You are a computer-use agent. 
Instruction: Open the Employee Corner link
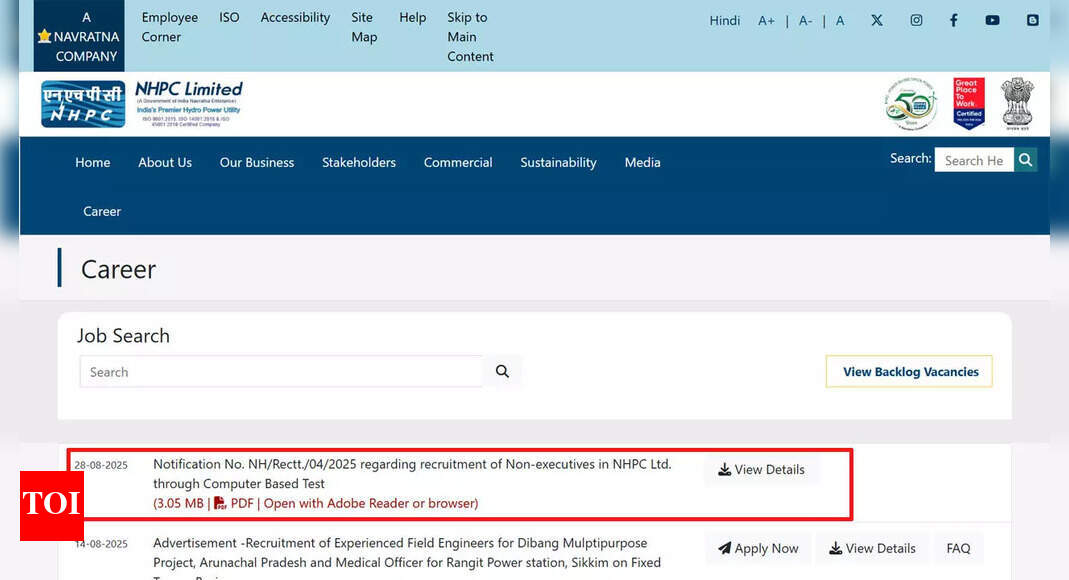coord(169,27)
